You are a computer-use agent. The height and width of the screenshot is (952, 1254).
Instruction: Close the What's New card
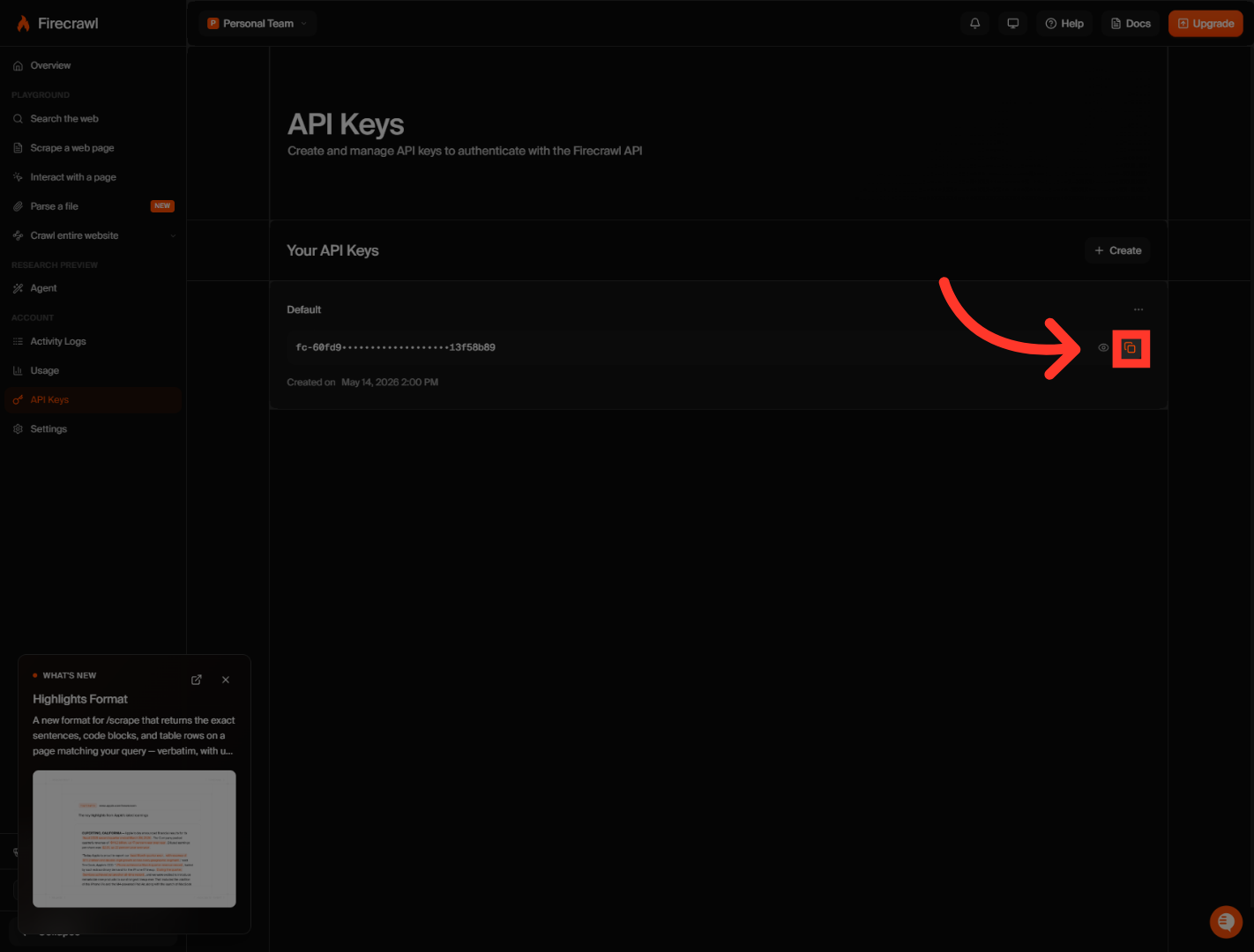(226, 680)
